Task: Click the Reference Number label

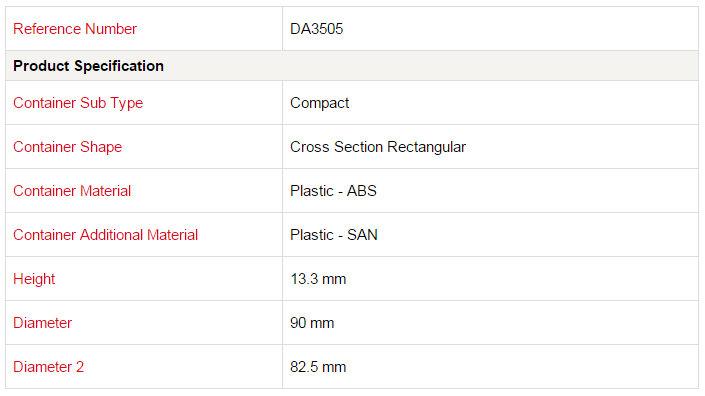Action: [75, 29]
